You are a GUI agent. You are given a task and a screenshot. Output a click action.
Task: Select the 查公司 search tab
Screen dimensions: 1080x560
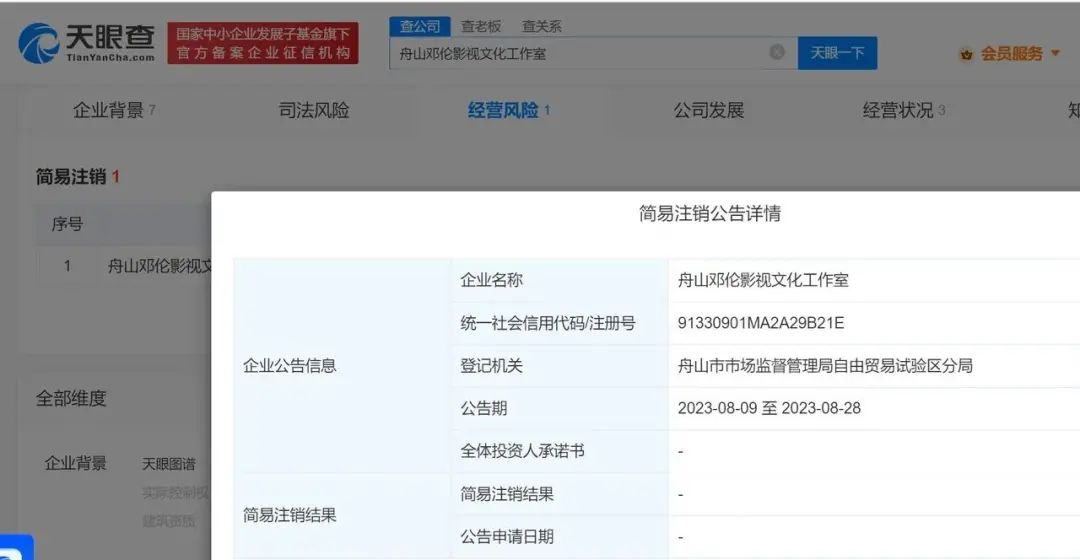point(419,27)
